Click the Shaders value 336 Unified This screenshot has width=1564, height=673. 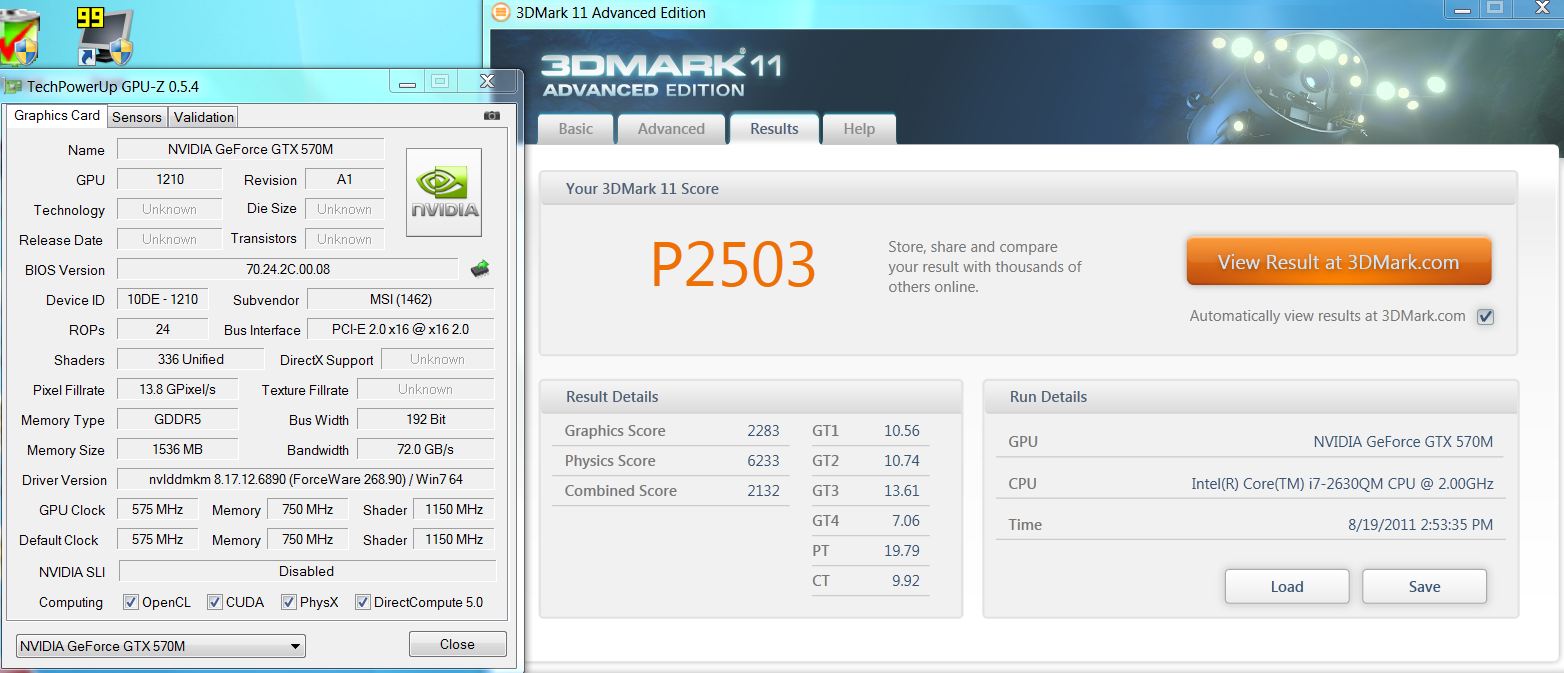click(191, 359)
